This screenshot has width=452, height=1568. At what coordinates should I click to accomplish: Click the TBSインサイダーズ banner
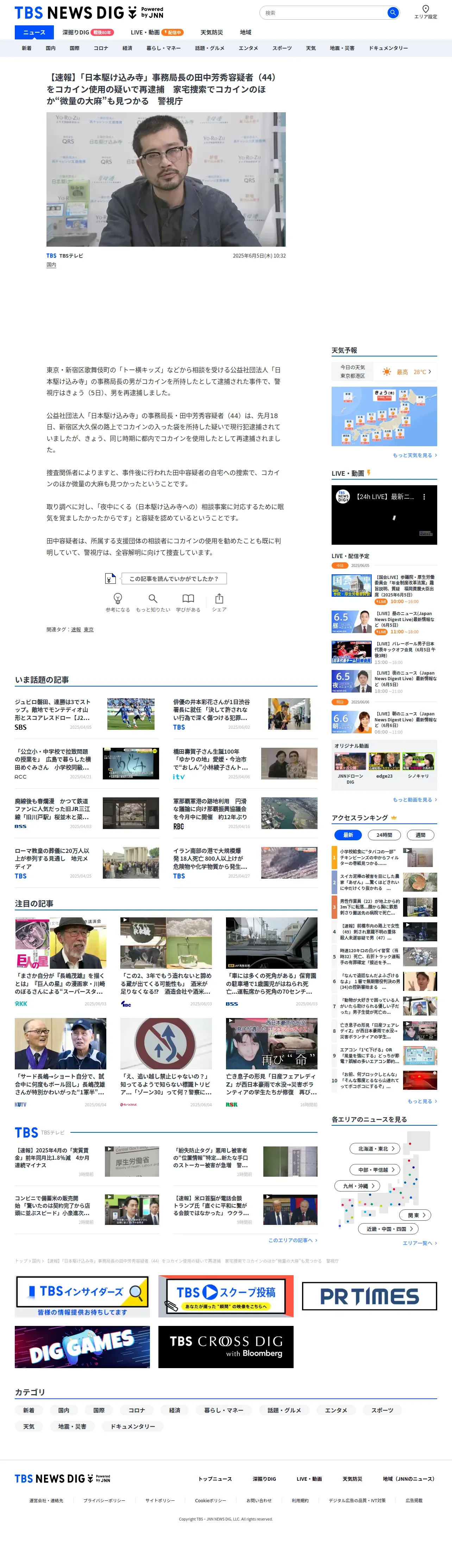pos(82,1297)
